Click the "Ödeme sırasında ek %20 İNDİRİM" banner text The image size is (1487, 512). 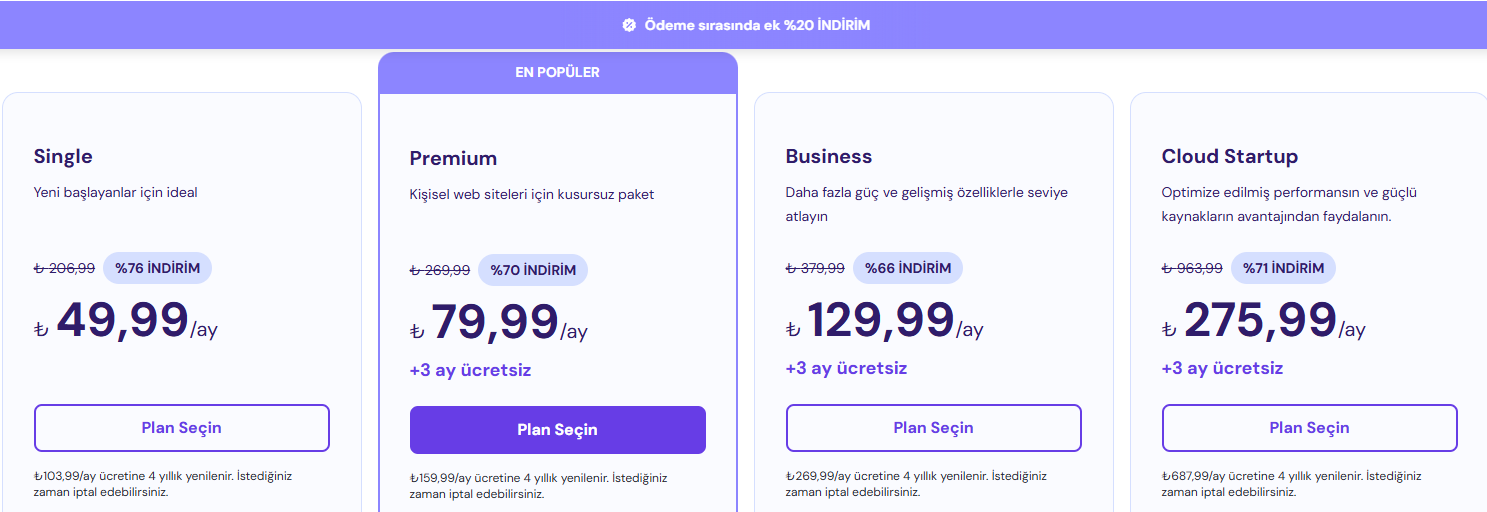(x=757, y=25)
